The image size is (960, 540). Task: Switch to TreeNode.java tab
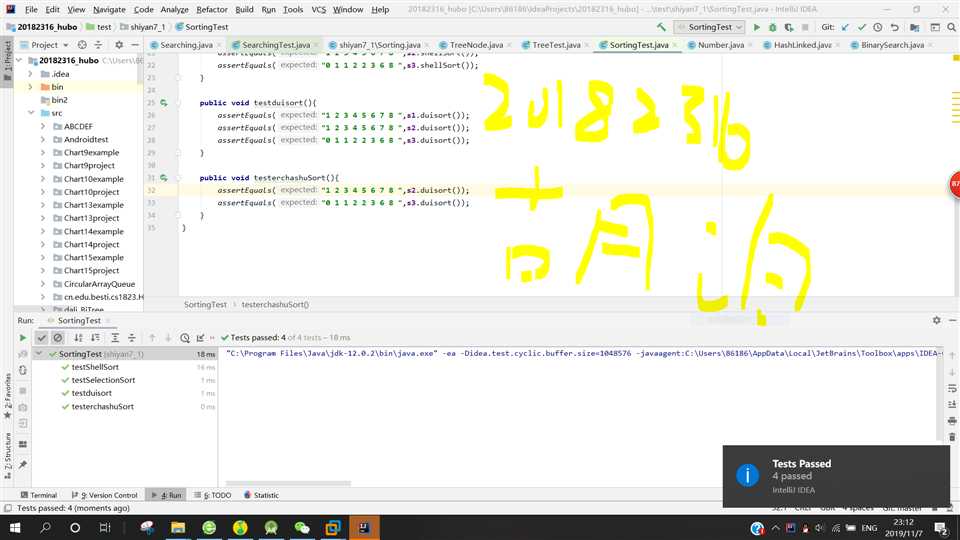[x=475, y=45]
